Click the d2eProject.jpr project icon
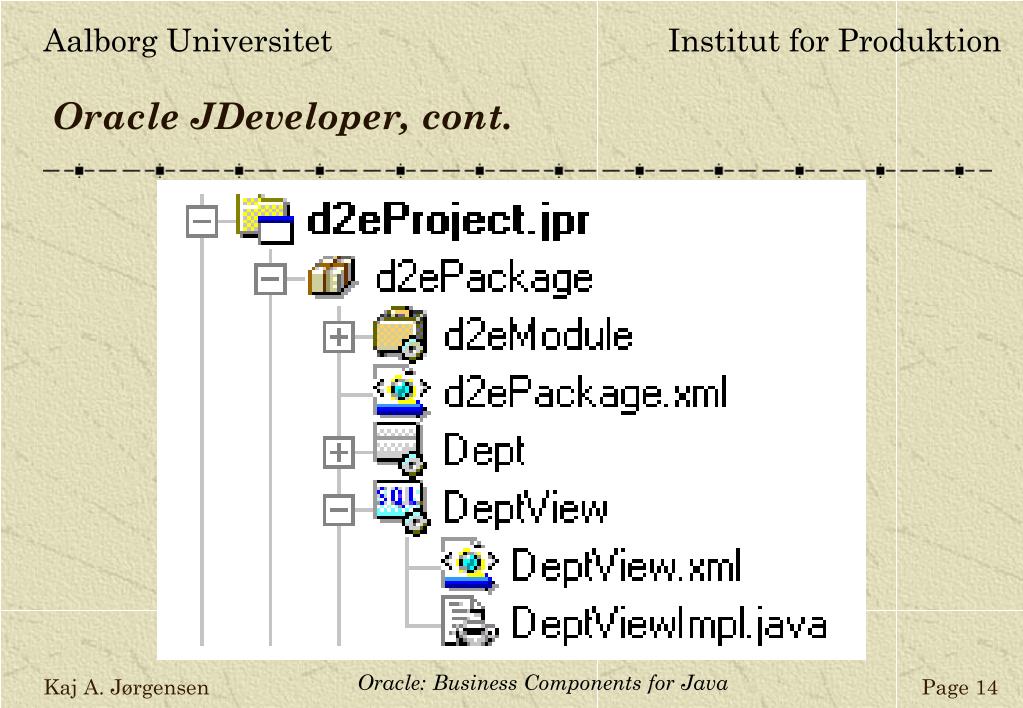The height and width of the screenshot is (708, 1023). [265, 220]
